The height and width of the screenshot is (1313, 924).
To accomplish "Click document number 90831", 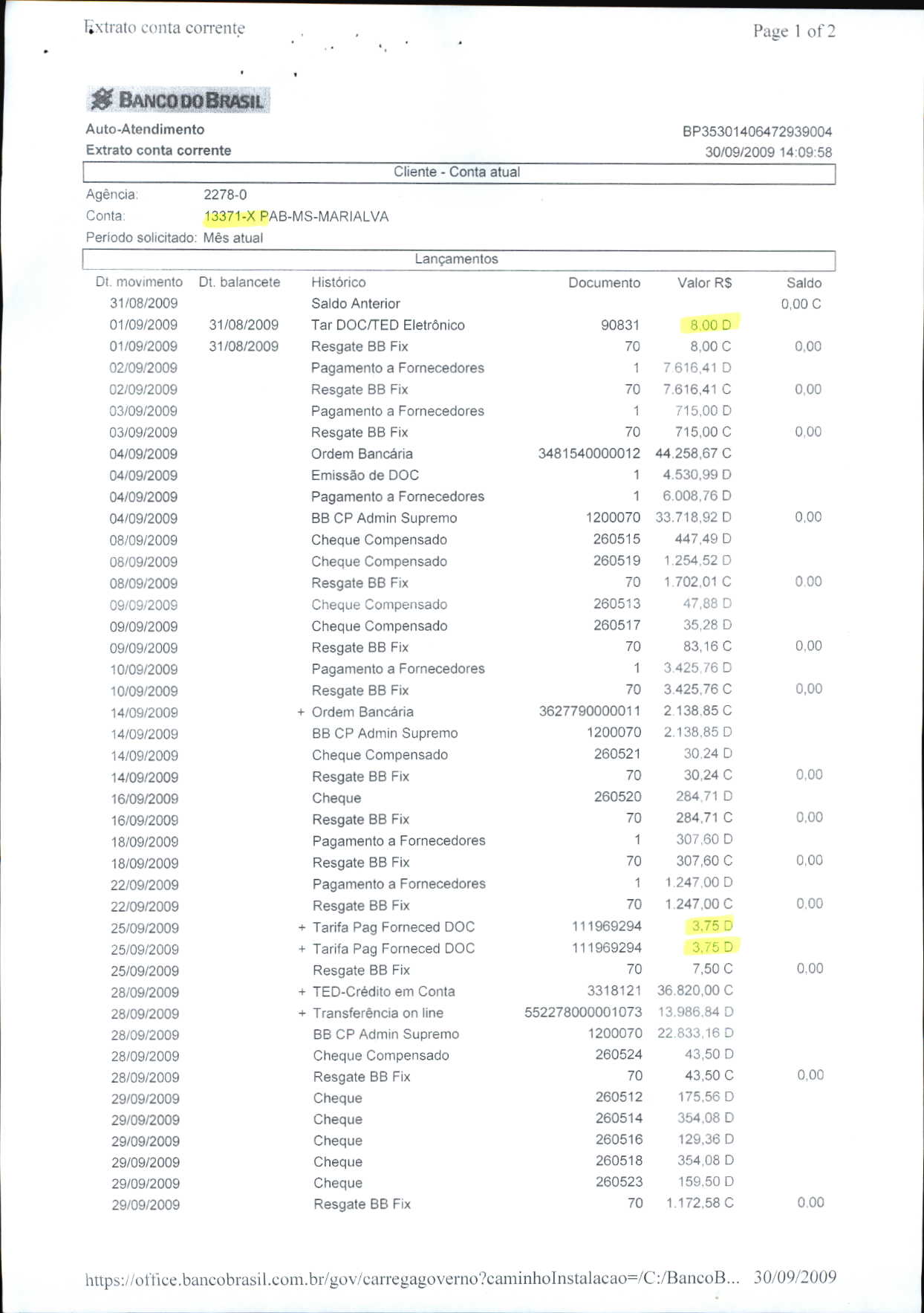I will point(620,325).
